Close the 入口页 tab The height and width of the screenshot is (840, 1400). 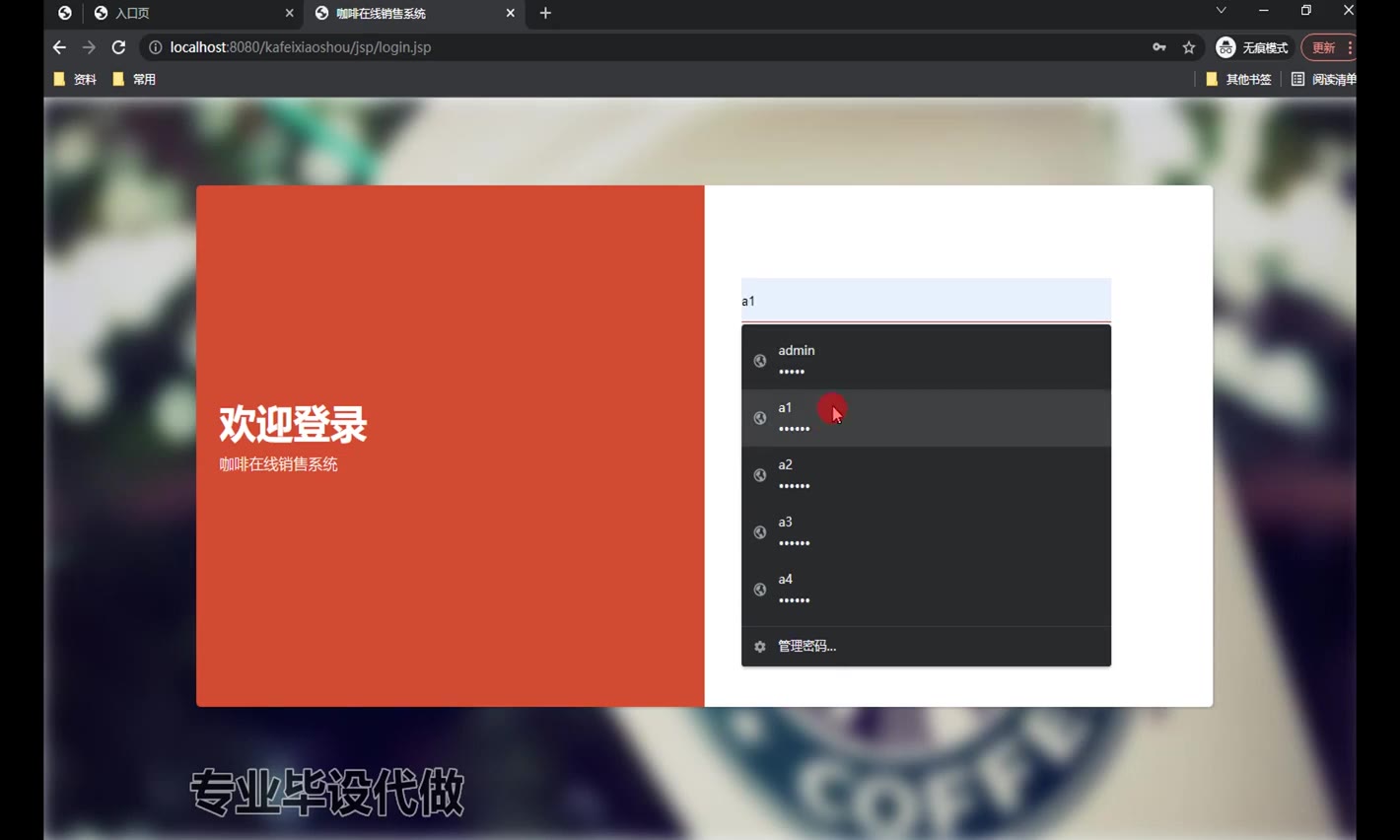click(289, 13)
